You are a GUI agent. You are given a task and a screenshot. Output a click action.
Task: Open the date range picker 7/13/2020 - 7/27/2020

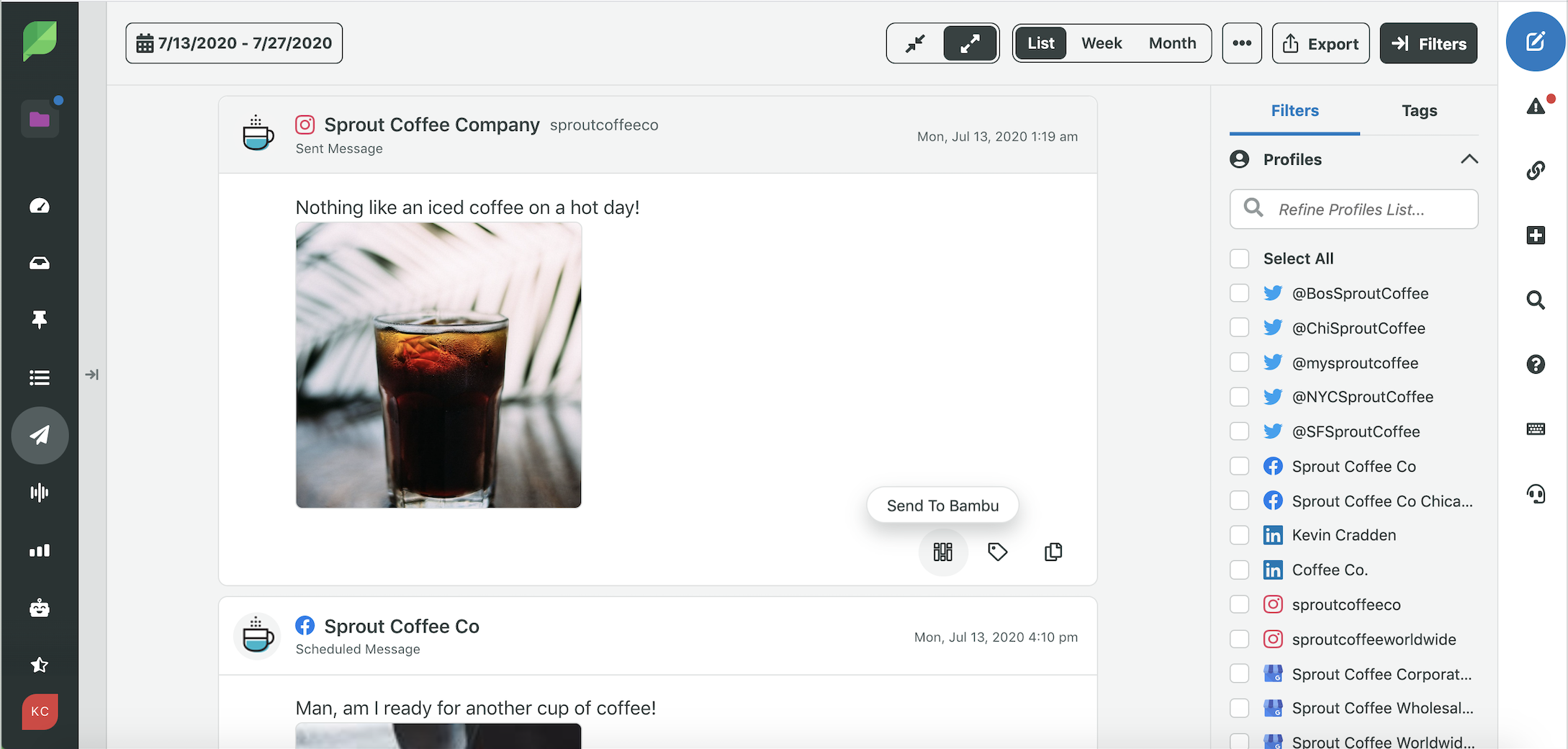click(234, 43)
